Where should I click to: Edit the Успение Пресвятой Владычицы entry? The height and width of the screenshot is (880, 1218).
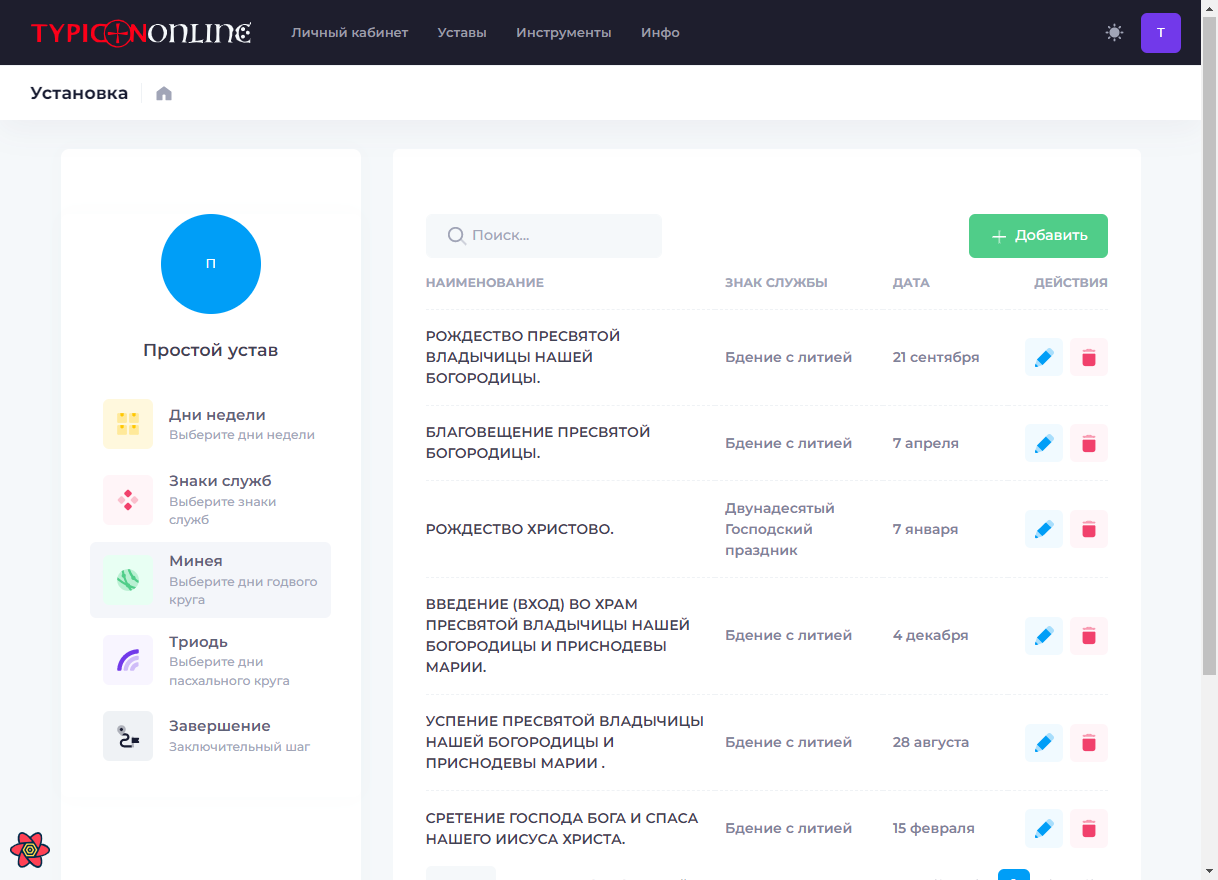click(1044, 742)
